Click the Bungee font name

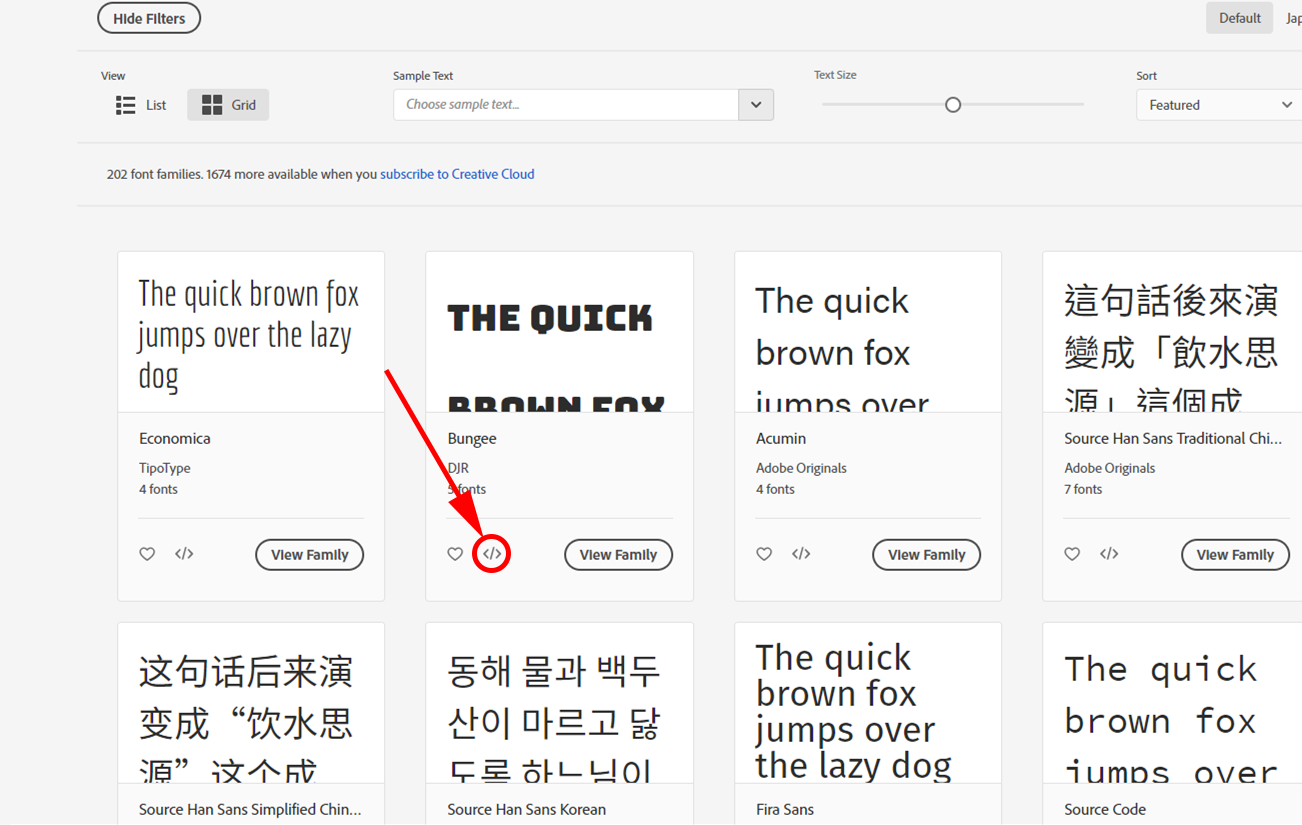click(472, 439)
